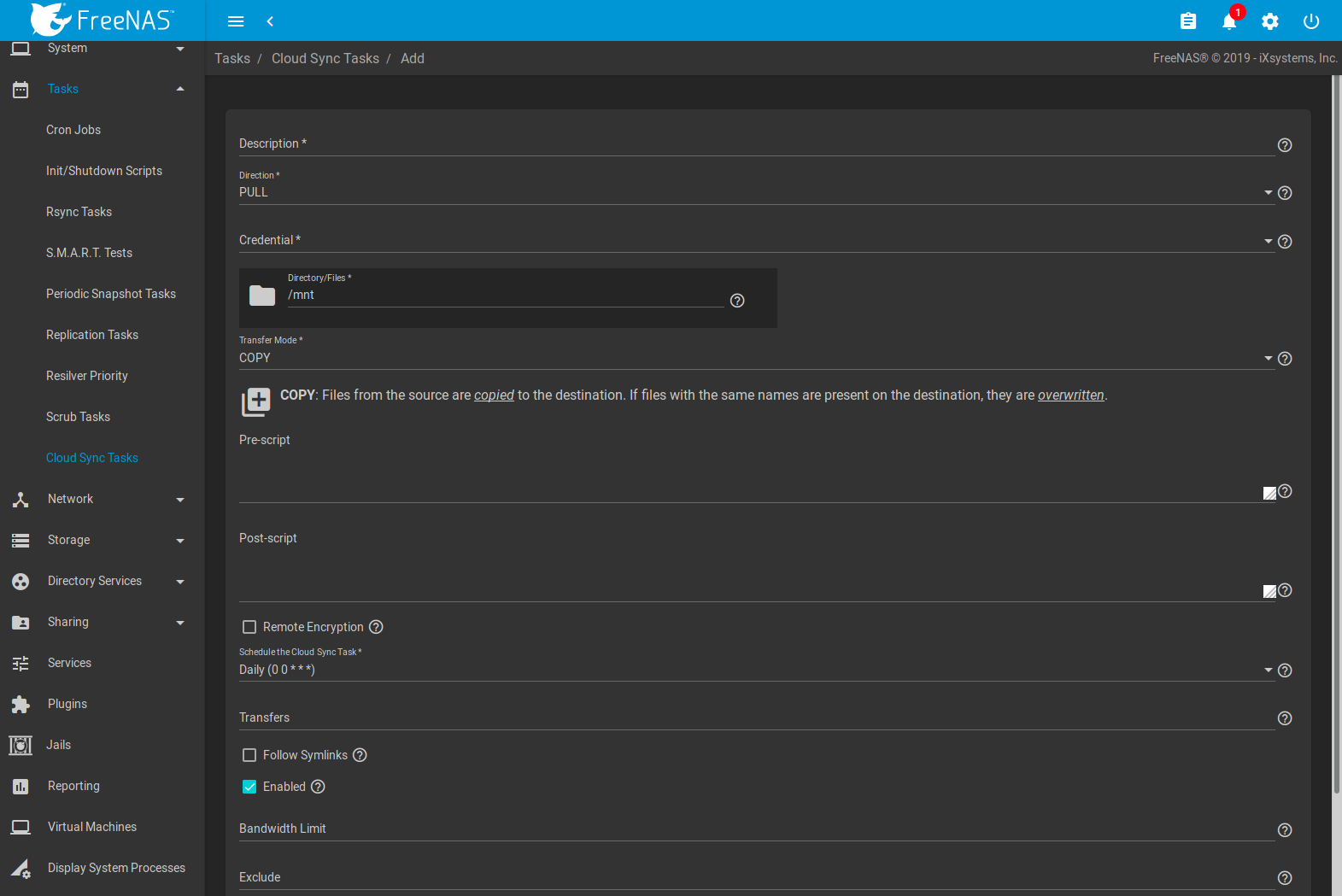Expand the System menu section
Image resolution: width=1342 pixels, height=896 pixels.
[x=180, y=49]
